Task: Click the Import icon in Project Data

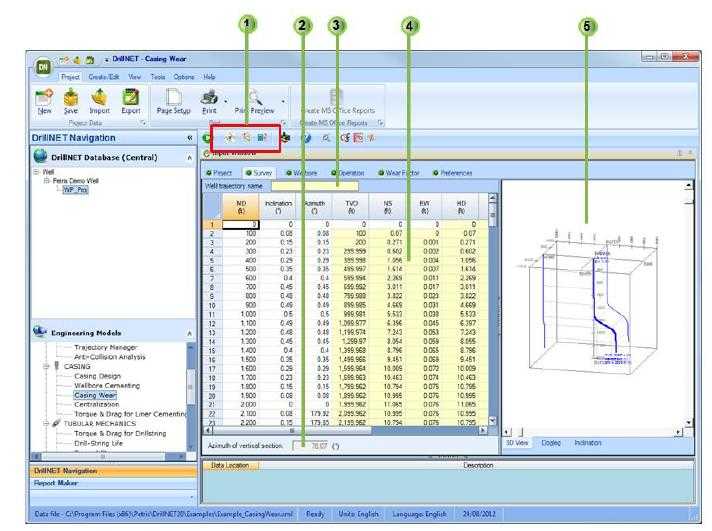Action: 99,97
